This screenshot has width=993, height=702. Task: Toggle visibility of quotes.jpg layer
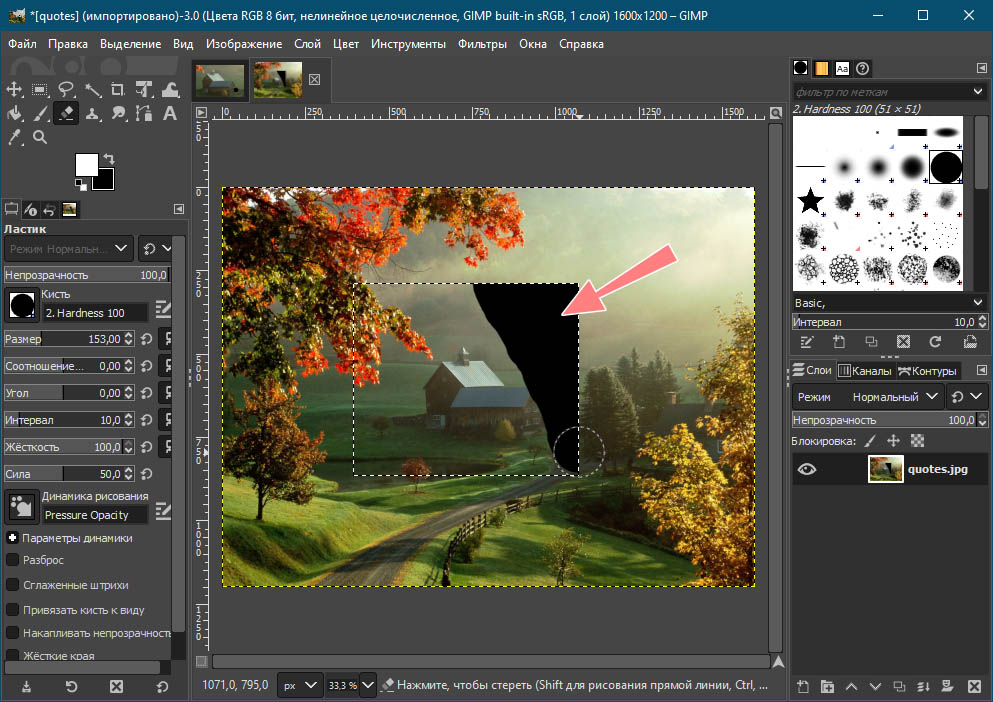click(807, 469)
